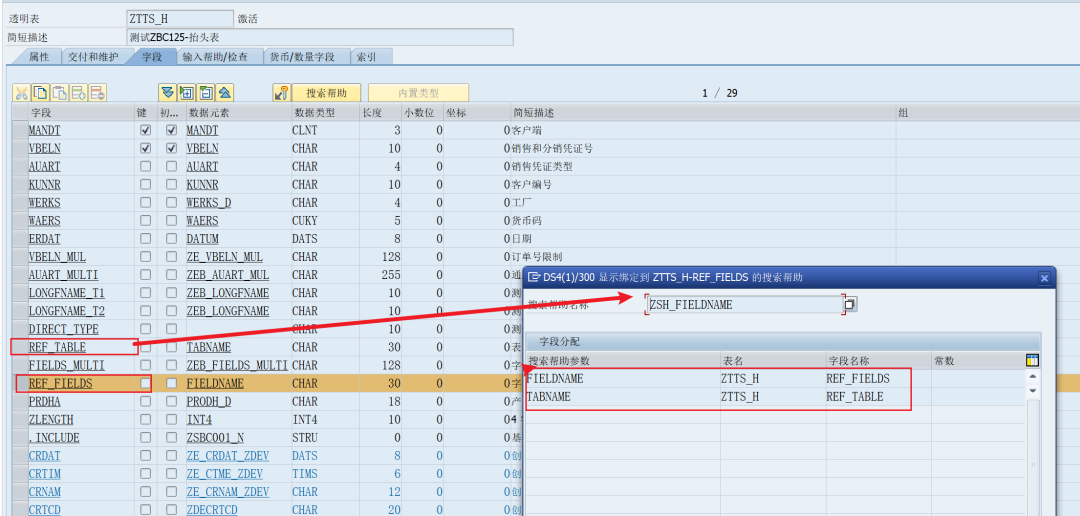Viewport: 1080px width, 516px height.
Task: Open the 货币/数量字段 tab
Action: (302, 57)
